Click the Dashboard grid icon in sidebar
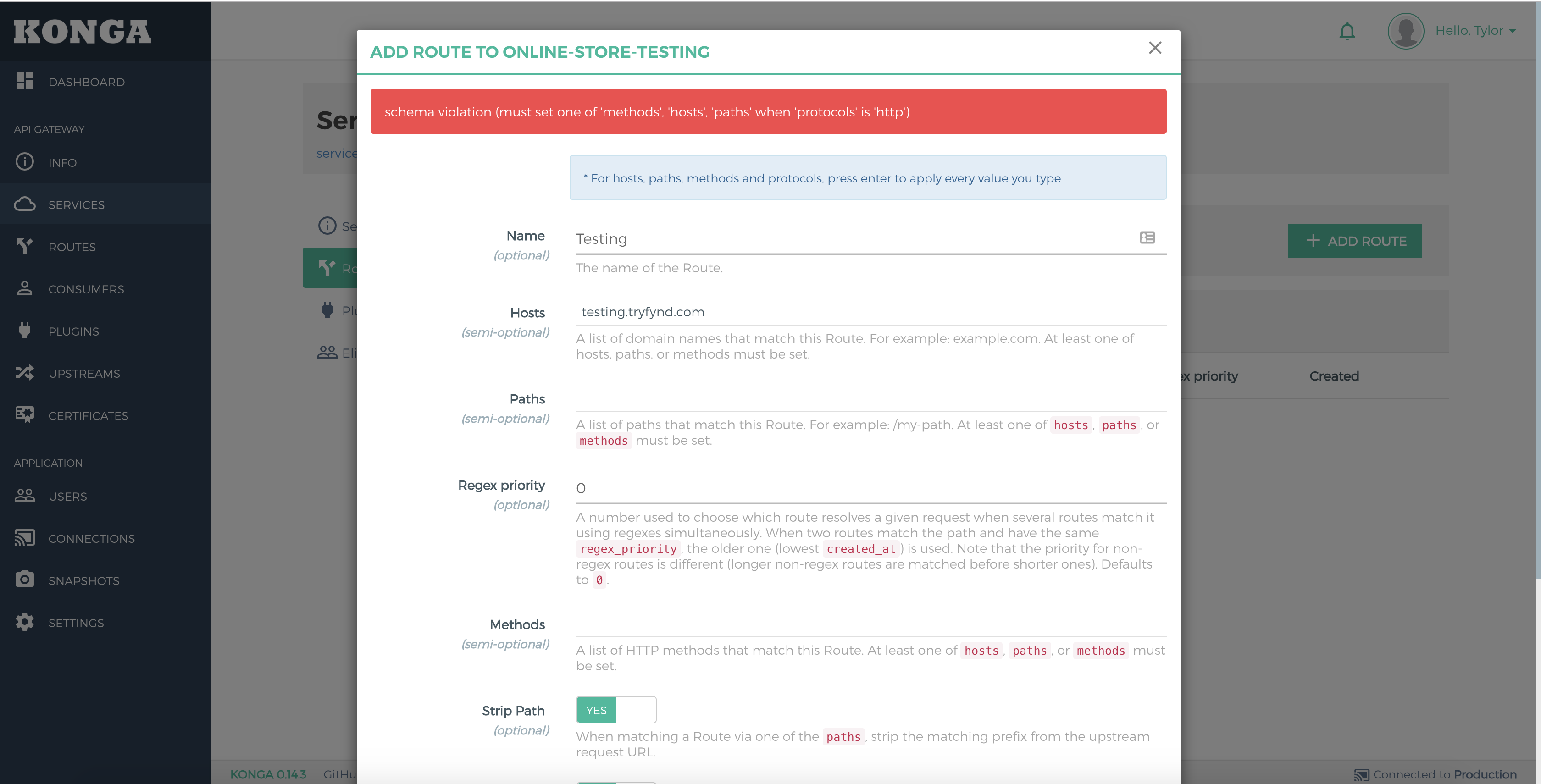 click(x=24, y=81)
